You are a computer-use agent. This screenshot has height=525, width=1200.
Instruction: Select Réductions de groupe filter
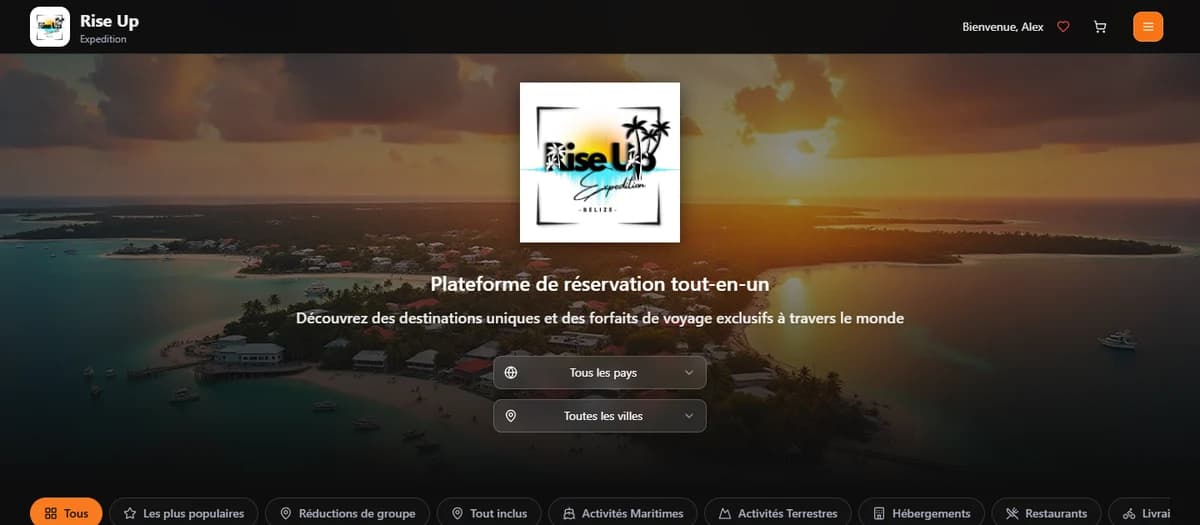point(347,513)
